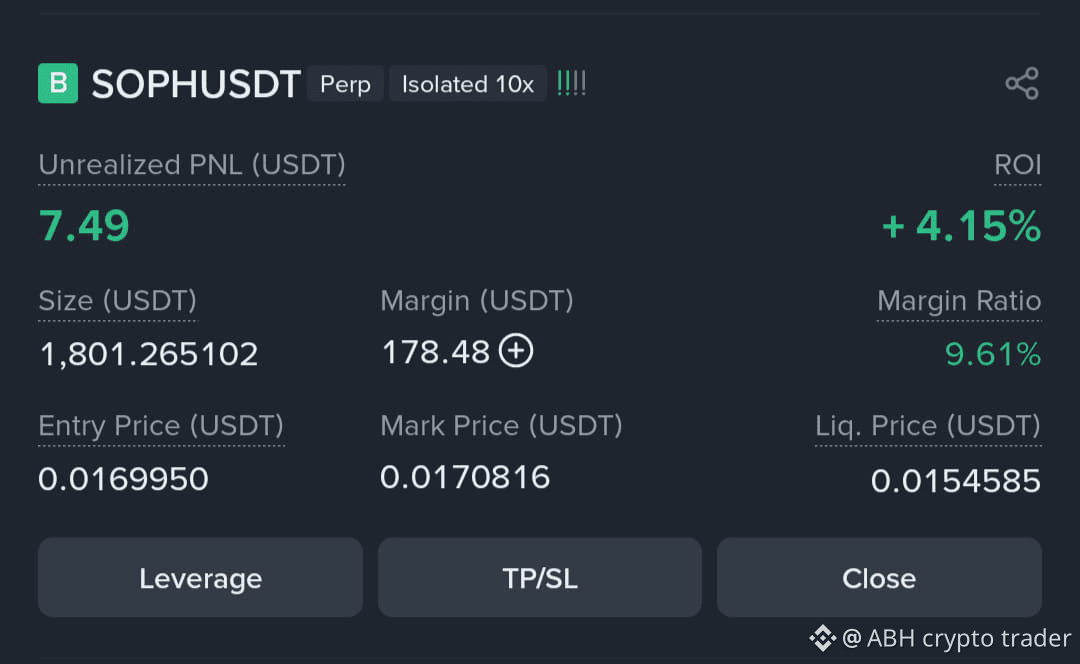
Task: Toggle the Entry Price (USDT) label
Action: 161,425
